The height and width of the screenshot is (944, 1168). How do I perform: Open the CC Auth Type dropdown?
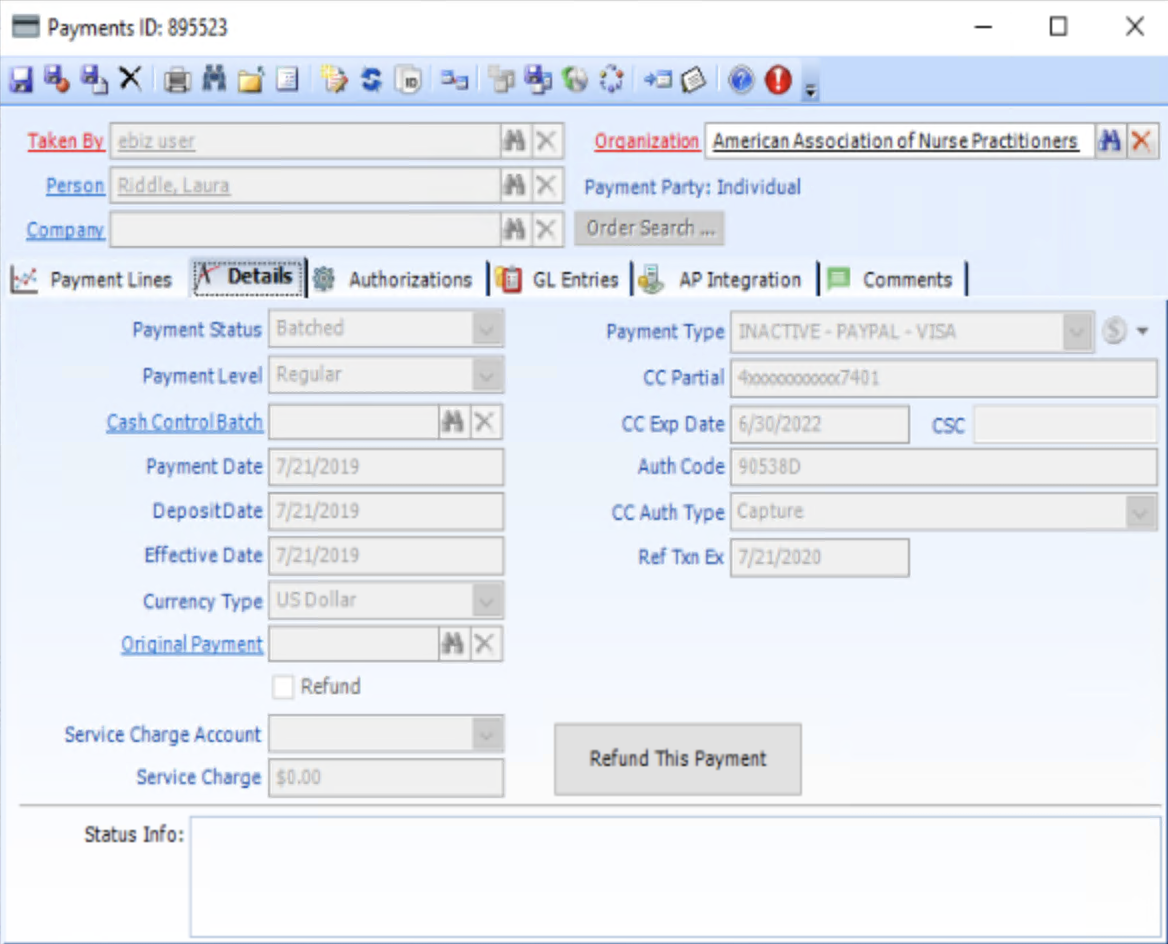[1141, 512]
